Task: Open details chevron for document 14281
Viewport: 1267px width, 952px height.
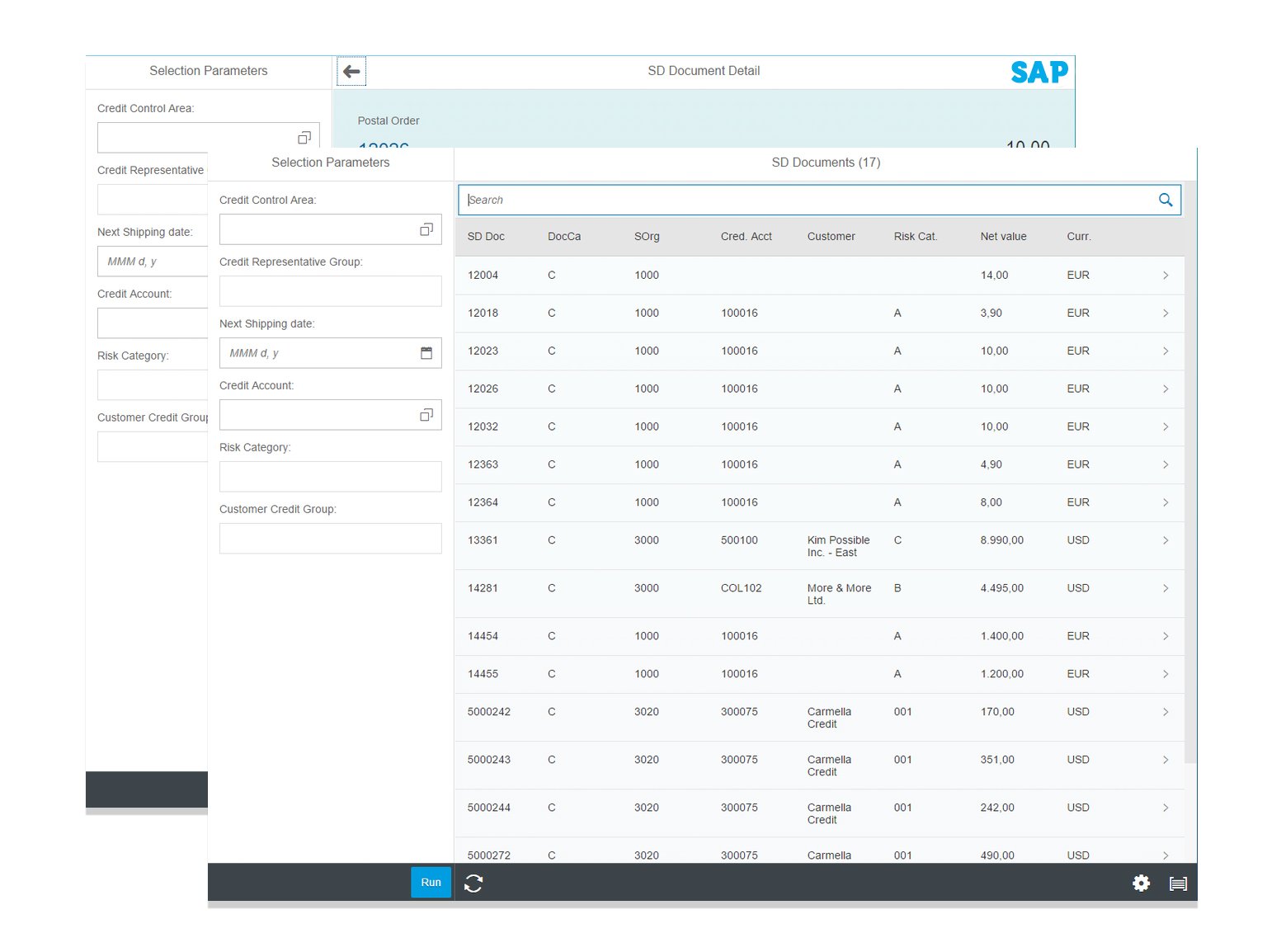Action: tap(1166, 589)
